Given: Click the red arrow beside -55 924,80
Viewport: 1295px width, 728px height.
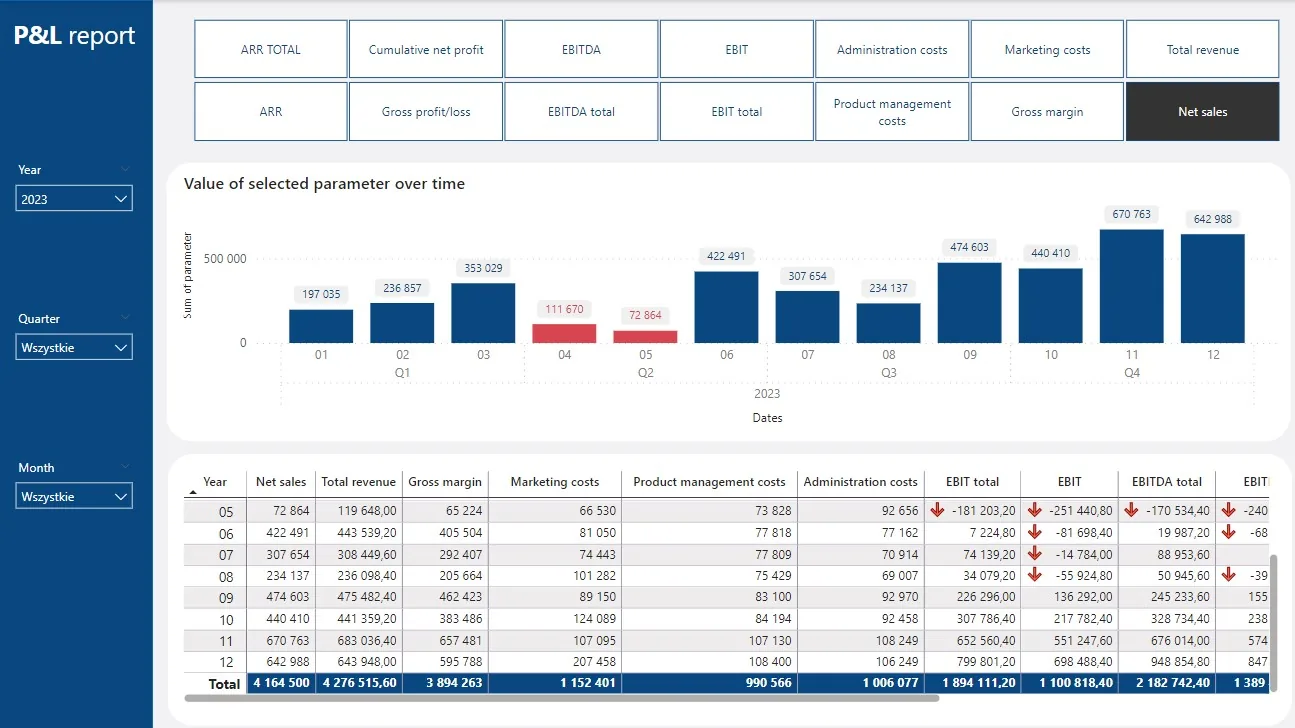Looking at the screenshot, I should (1035, 575).
